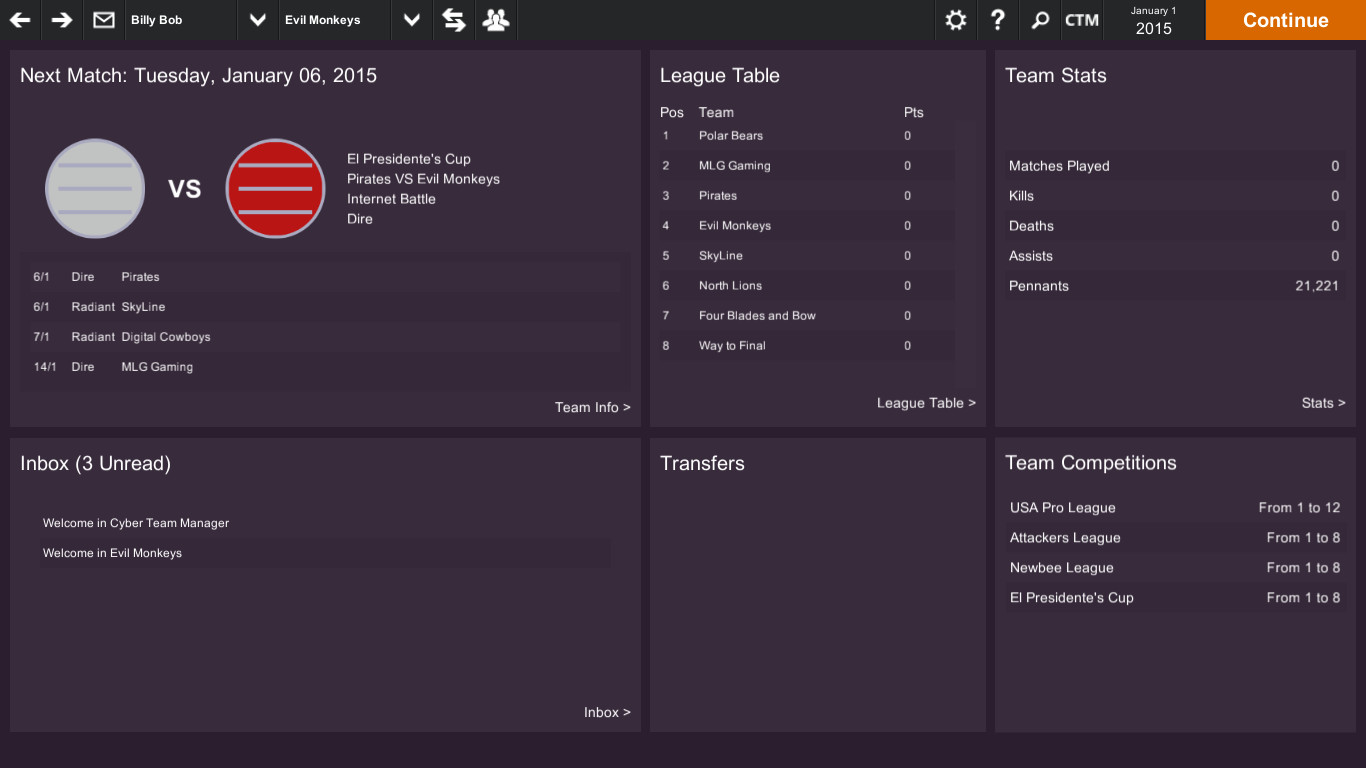
Task: Open detailed team Stats
Action: click(x=1322, y=403)
